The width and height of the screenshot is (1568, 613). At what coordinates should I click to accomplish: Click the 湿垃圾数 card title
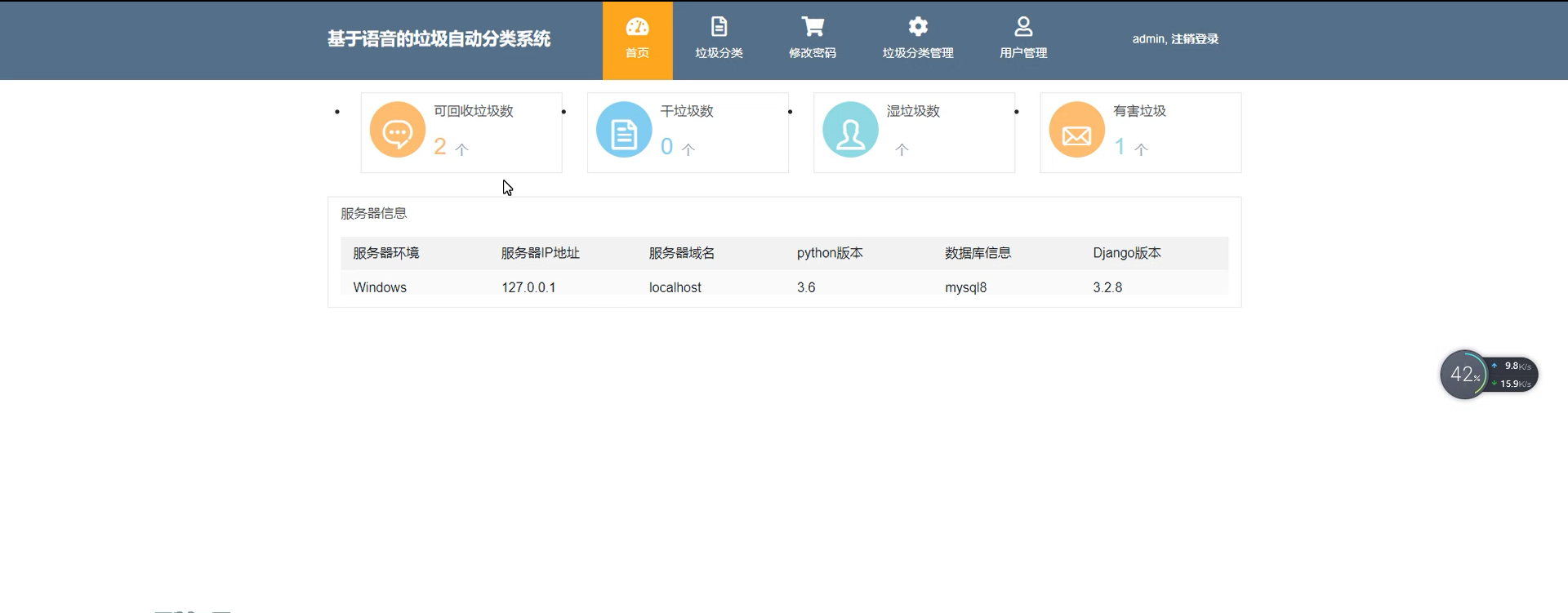913,111
